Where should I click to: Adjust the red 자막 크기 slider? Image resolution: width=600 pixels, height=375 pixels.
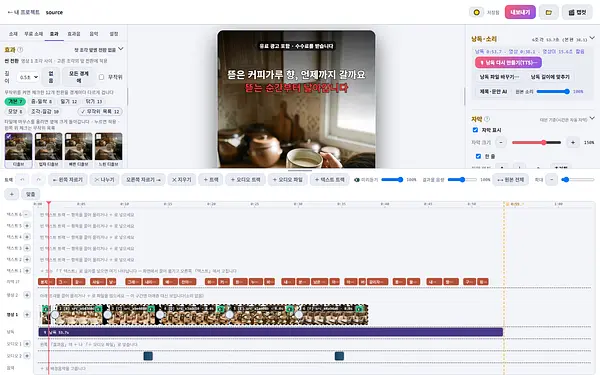536,142
